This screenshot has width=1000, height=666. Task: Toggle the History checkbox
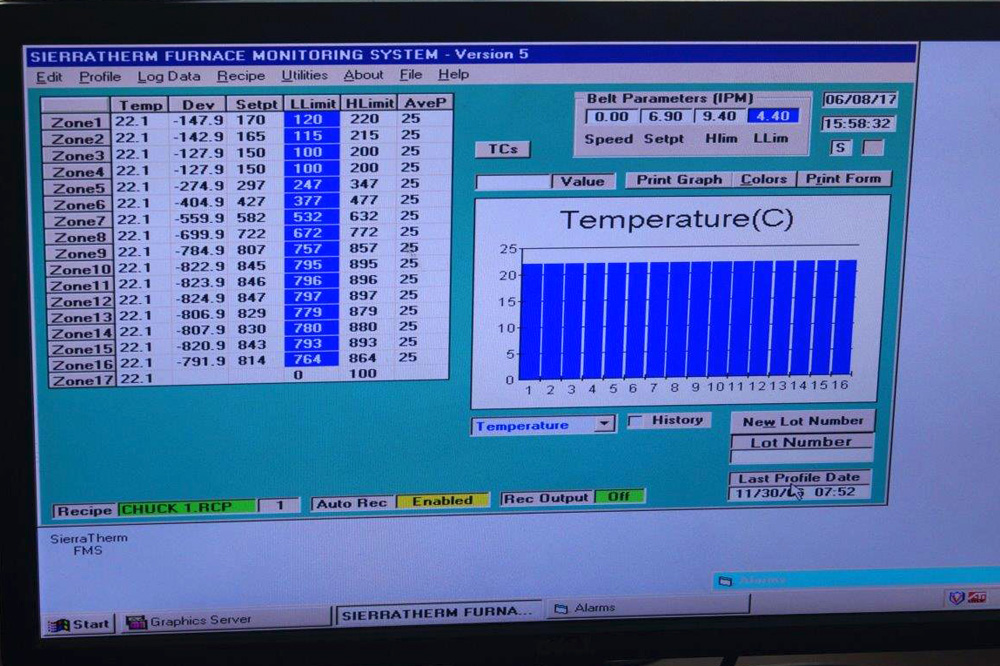tap(635, 421)
